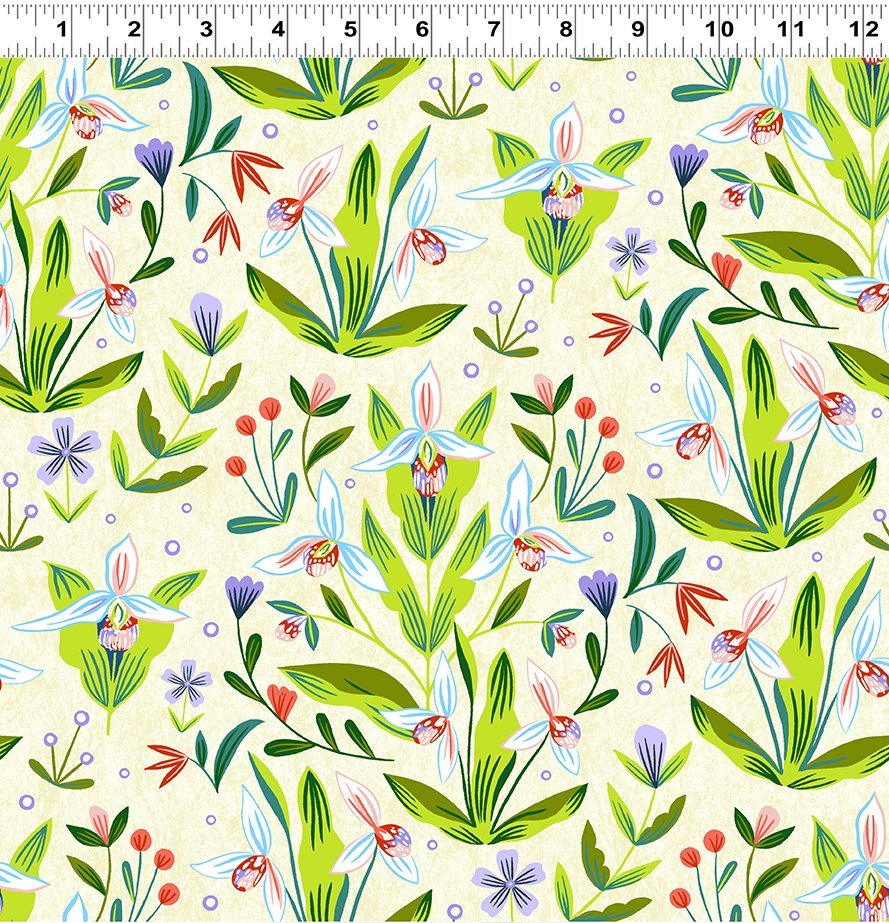Click the purple tulip bud below ruler mark 2
The height and width of the screenshot is (923, 889).
pos(155,160)
